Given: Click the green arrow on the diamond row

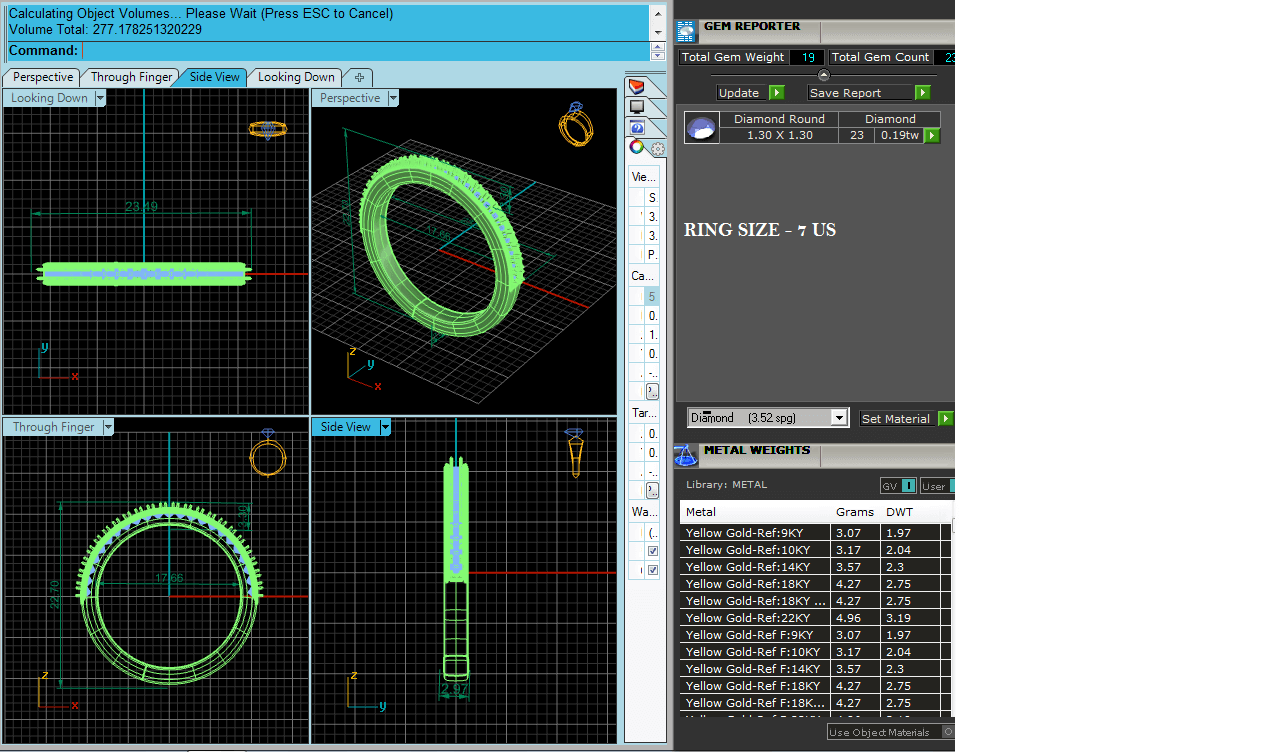Looking at the screenshot, I should pos(932,136).
